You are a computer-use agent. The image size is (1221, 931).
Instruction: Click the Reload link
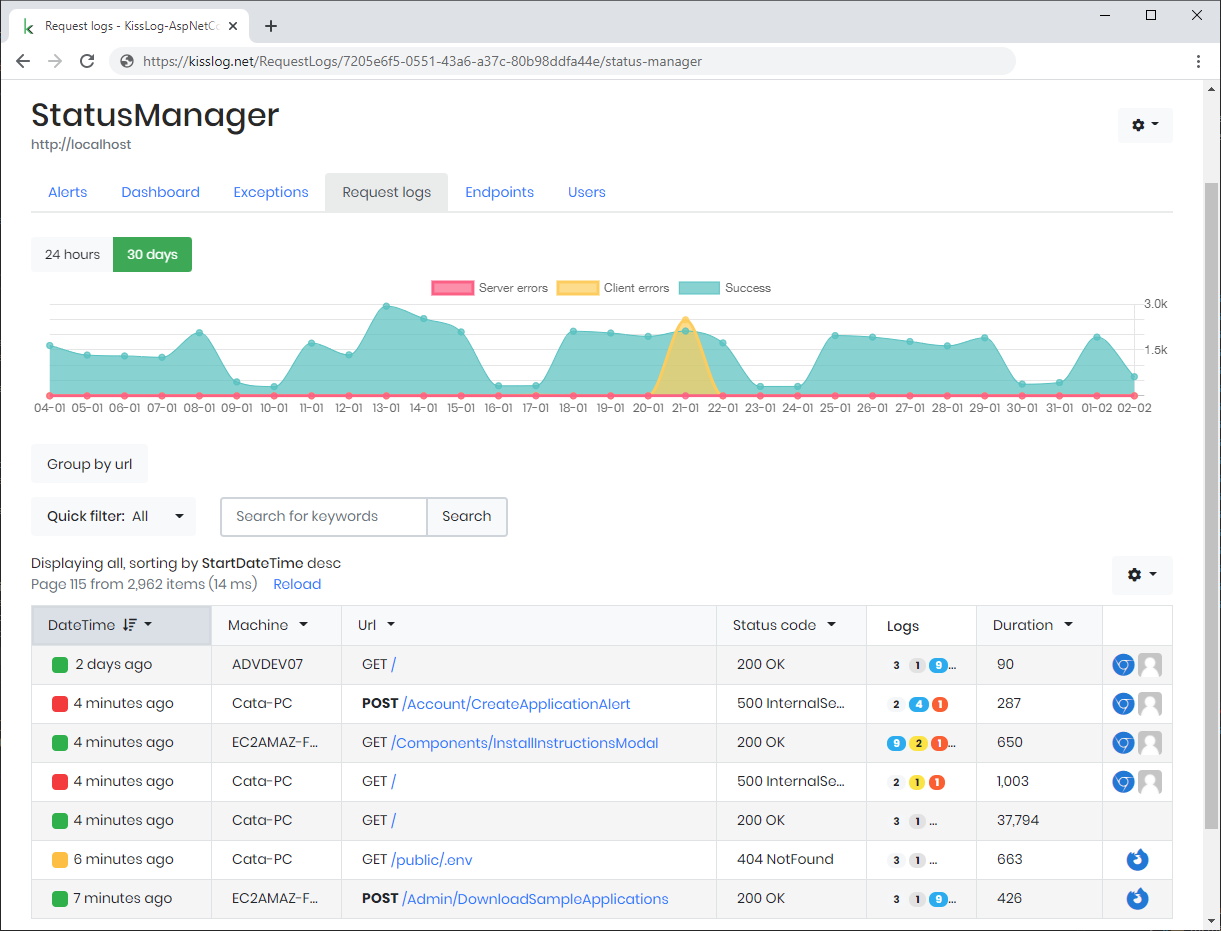pos(297,584)
